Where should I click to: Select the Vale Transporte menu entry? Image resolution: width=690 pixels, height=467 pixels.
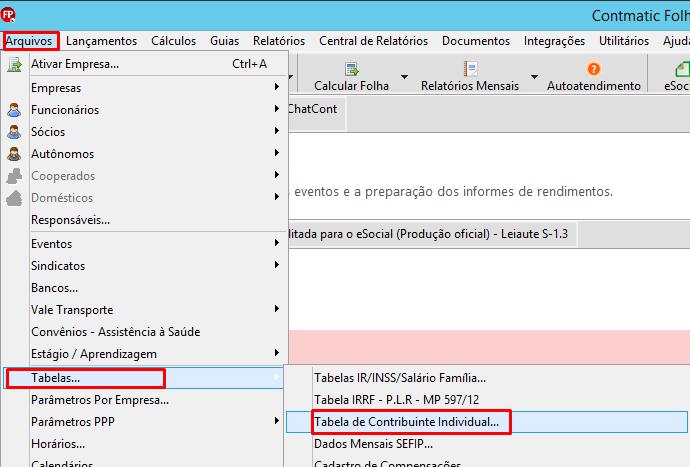[x=145, y=309]
